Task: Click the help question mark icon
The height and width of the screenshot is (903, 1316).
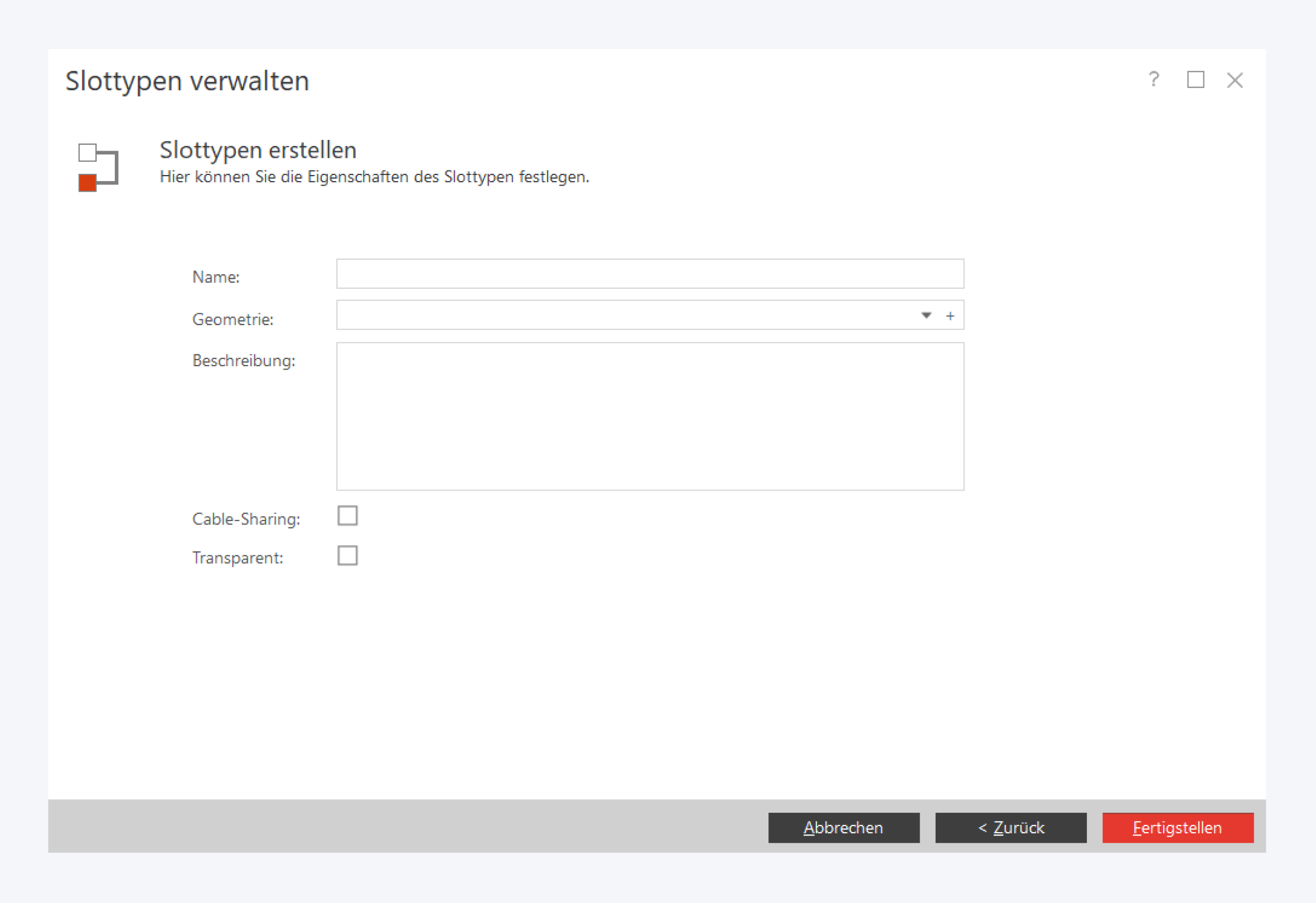Action: tap(1154, 80)
